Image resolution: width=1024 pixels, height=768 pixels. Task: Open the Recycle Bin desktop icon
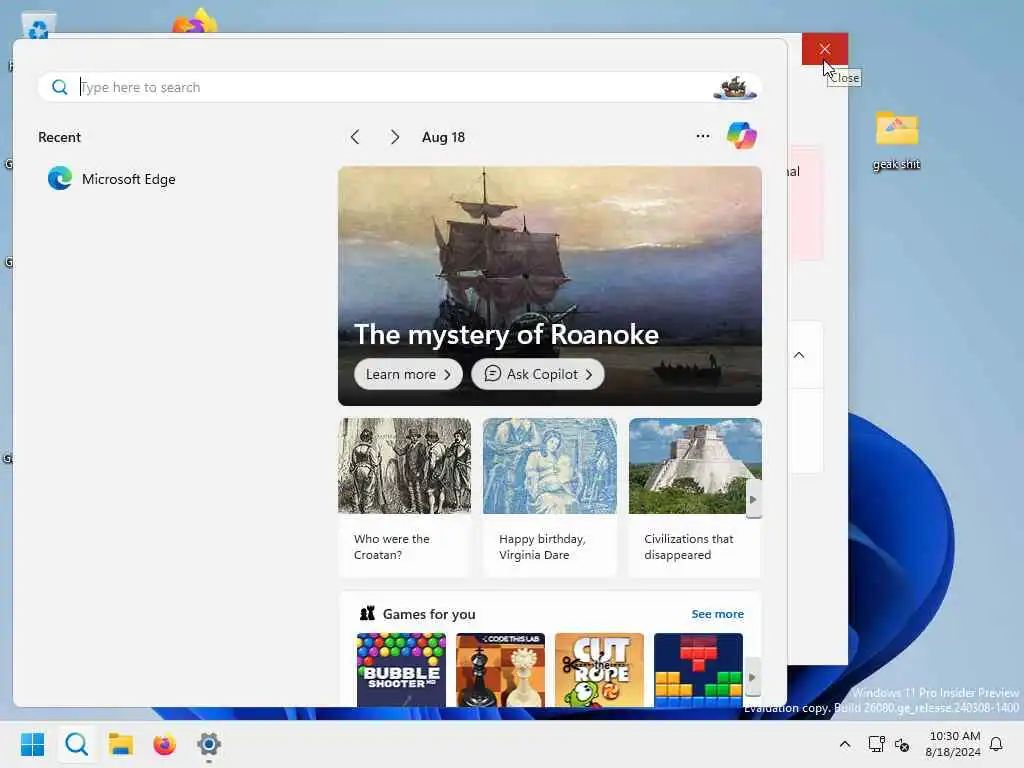point(39,26)
